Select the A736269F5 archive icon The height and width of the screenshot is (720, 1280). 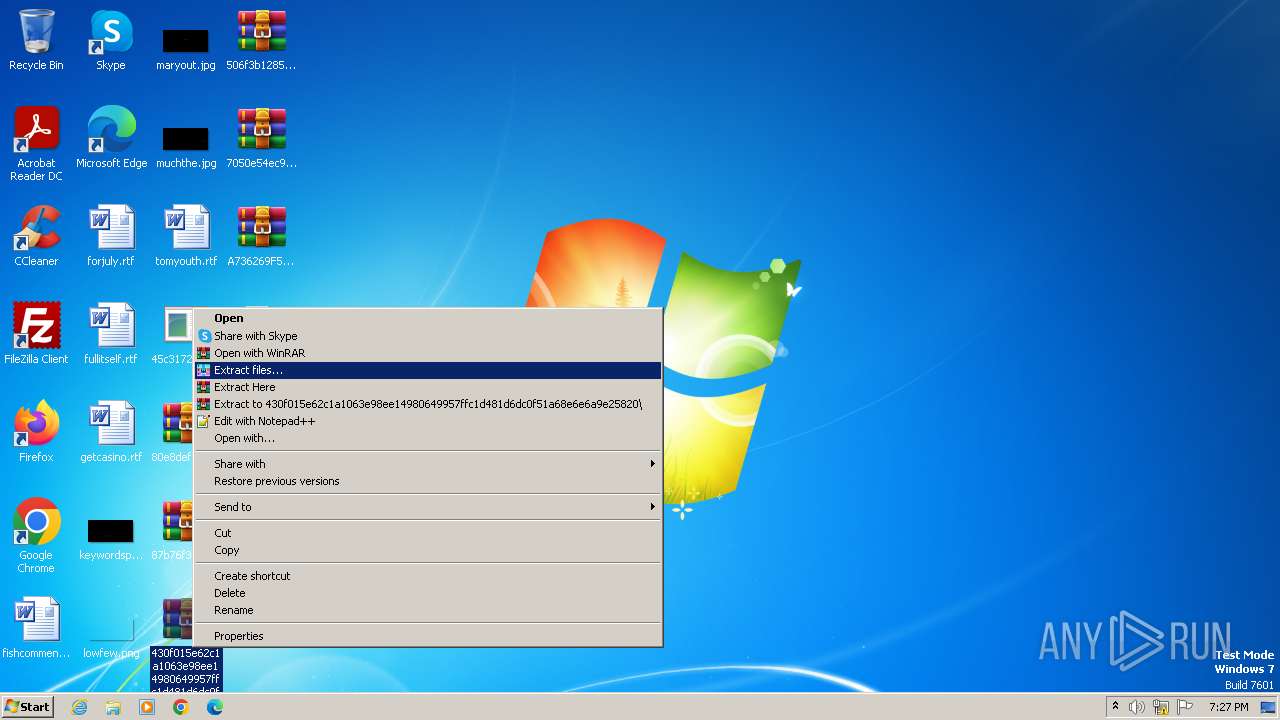pos(261,236)
